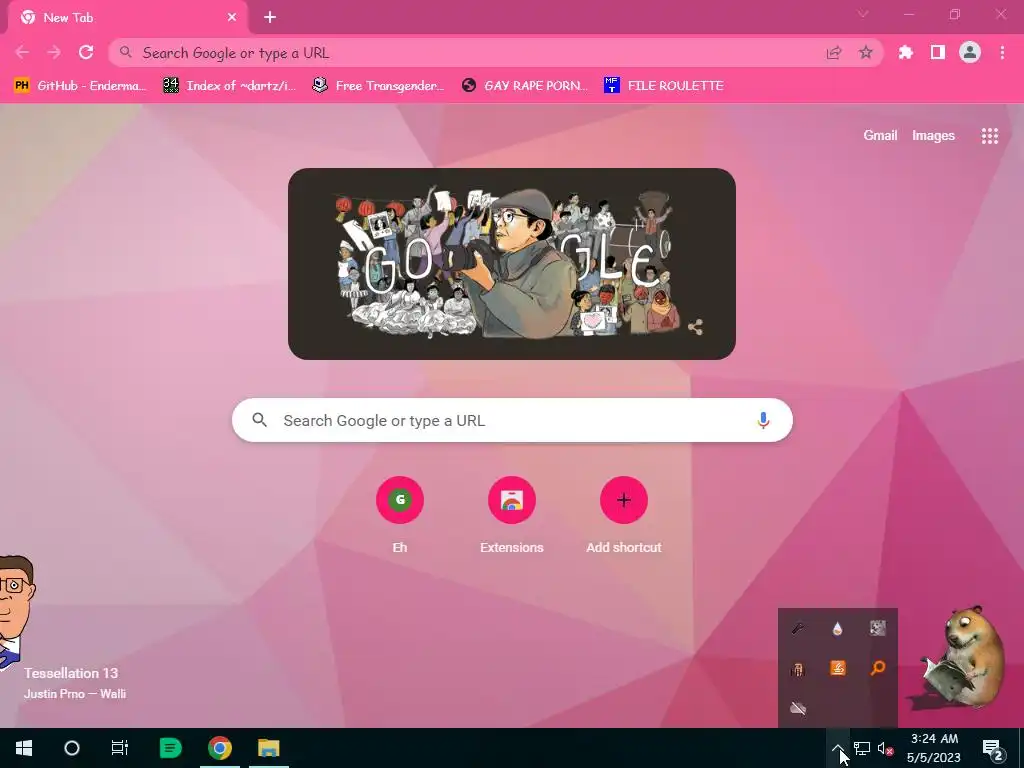Open File Explorer from the taskbar
Image resolution: width=1024 pixels, height=768 pixels.
point(268,748)
